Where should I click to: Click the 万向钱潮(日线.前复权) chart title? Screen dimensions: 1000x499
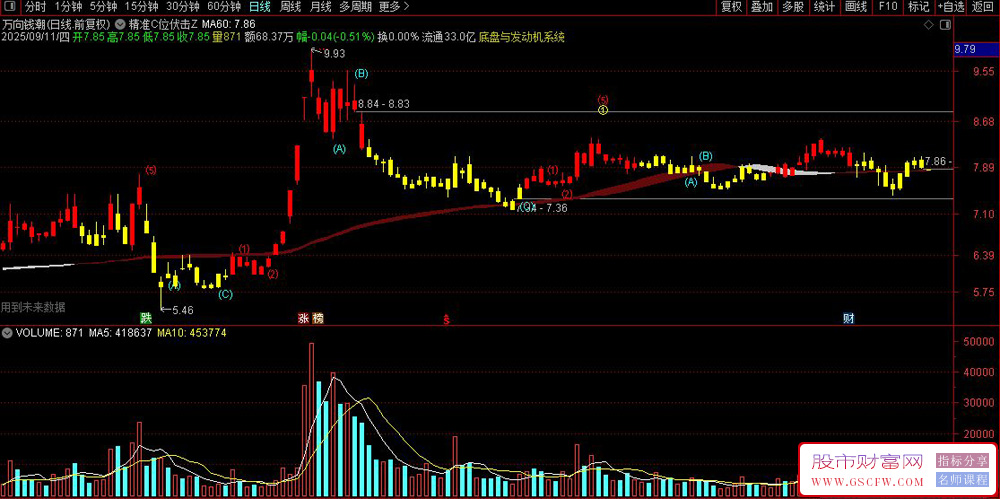click(56, 24)
